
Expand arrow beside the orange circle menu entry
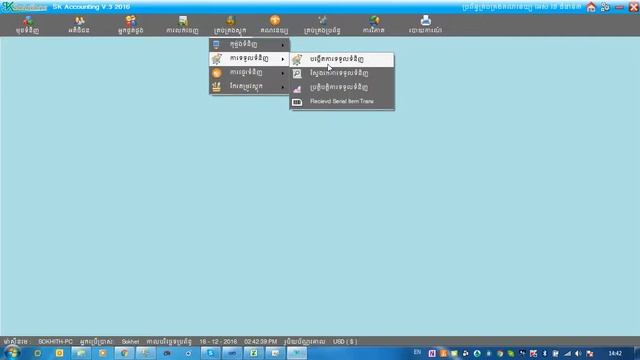pyautogui.click(x=283, y=73)
